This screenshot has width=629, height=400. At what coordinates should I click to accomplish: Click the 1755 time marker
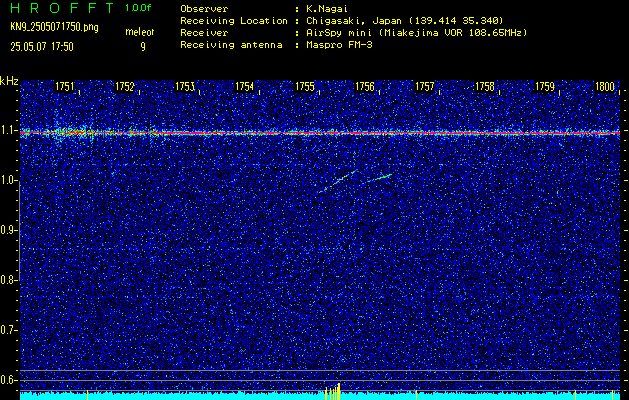[305, 86]
